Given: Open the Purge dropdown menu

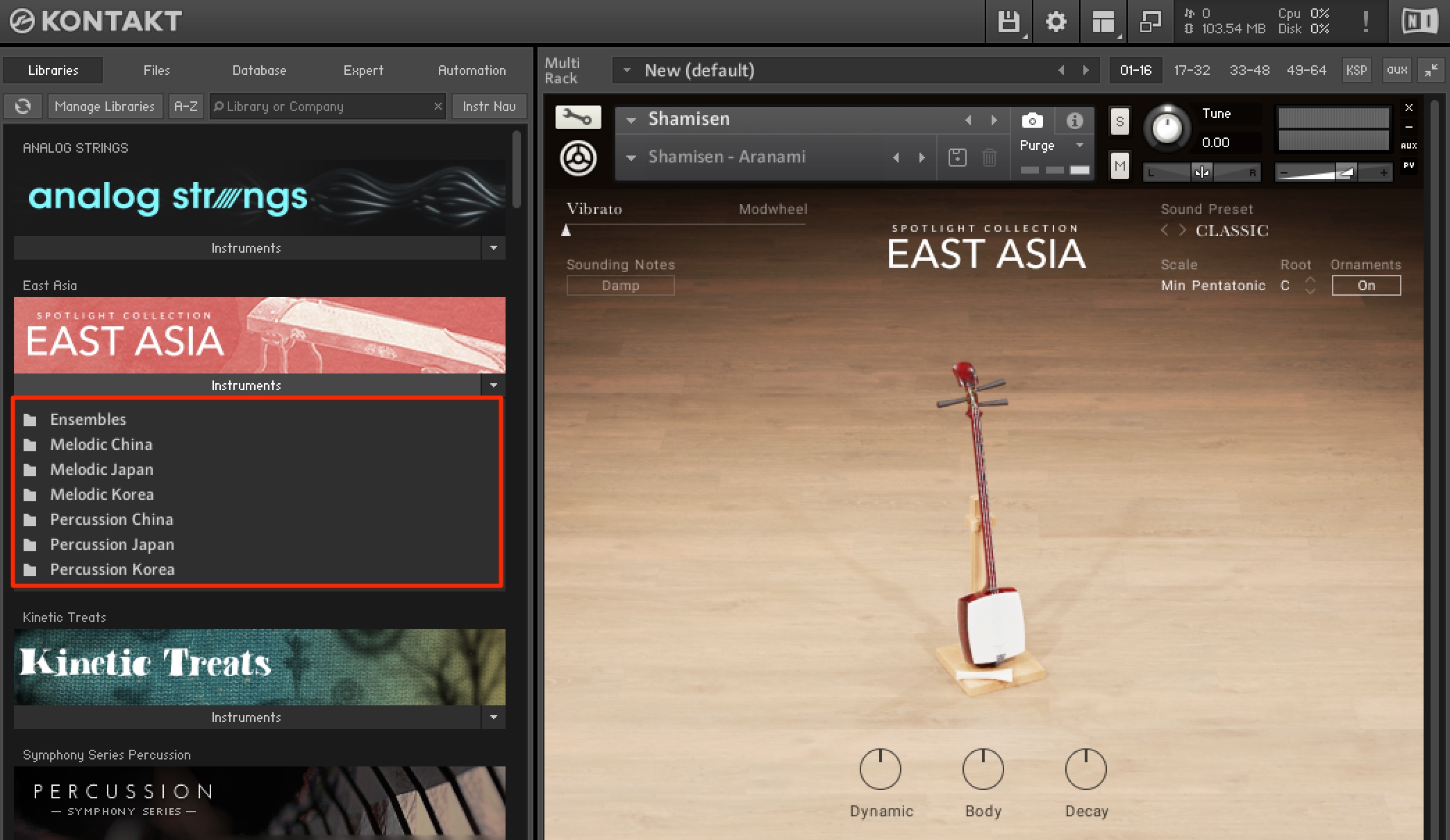Looking at the screenshot, I should [x=1051, y=145].
